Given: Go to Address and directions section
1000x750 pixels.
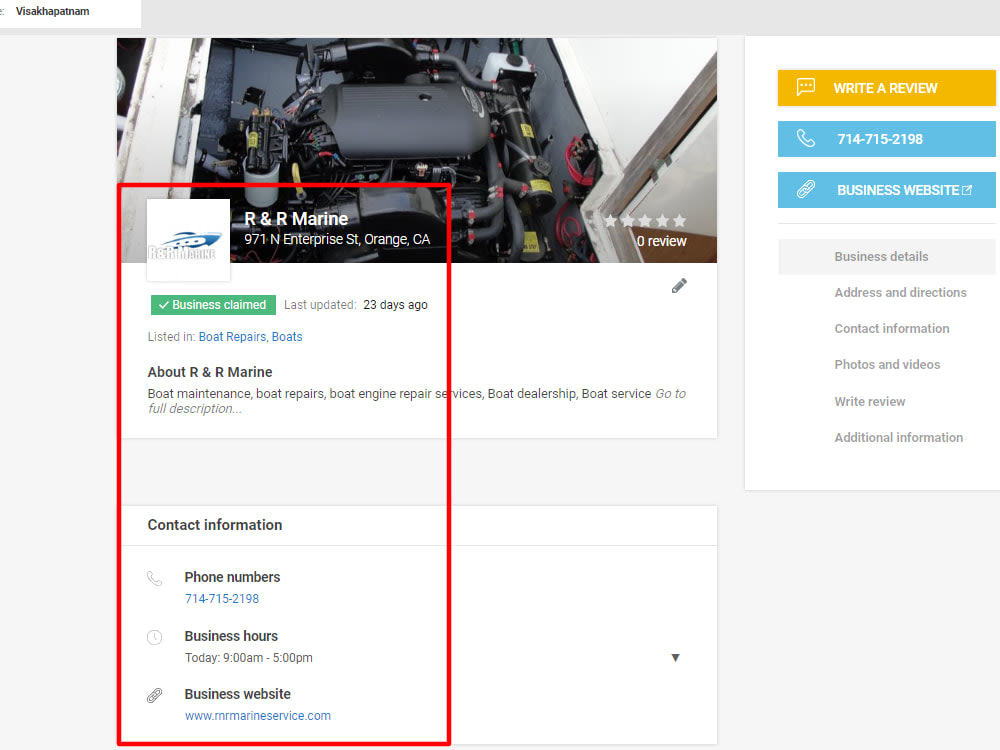Looking at the screenshot, I should (x=900, y=293).
